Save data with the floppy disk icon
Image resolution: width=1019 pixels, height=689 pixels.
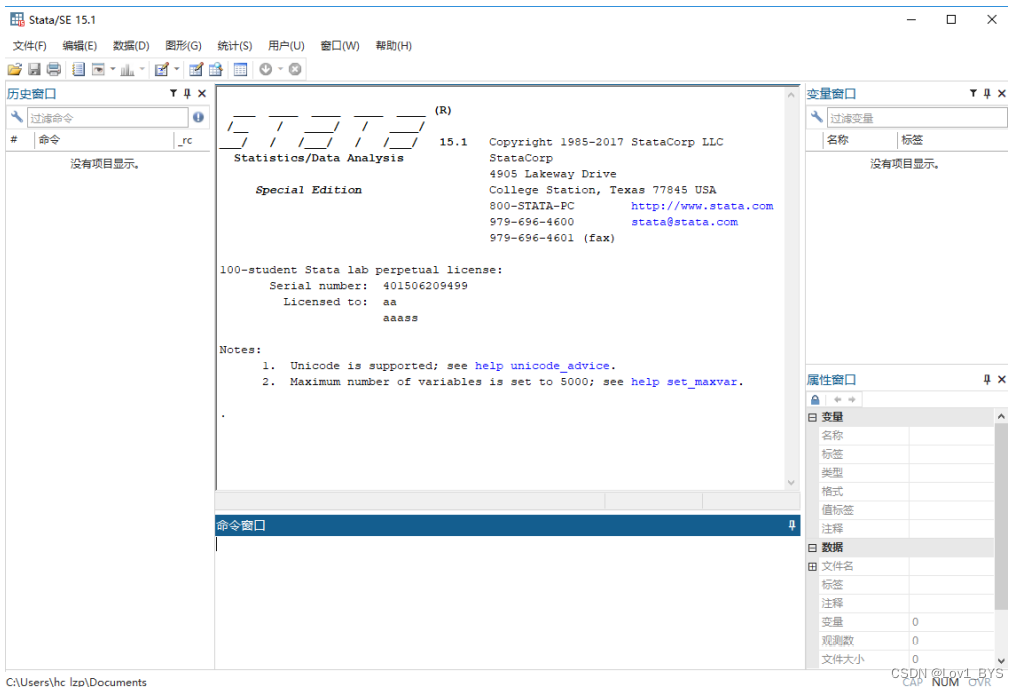click(34, 69)
